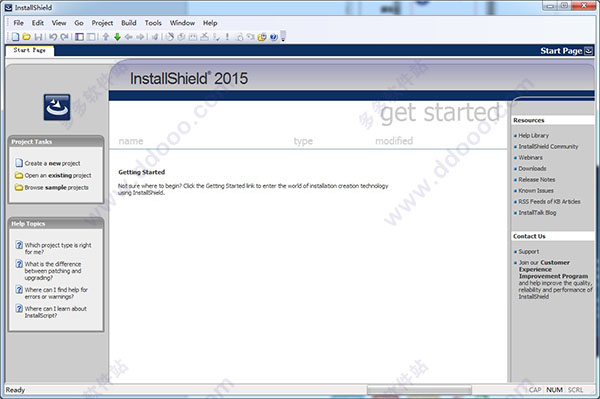Click the name column header
This screenshot has width=600, height=399.
tap(131, 141)
